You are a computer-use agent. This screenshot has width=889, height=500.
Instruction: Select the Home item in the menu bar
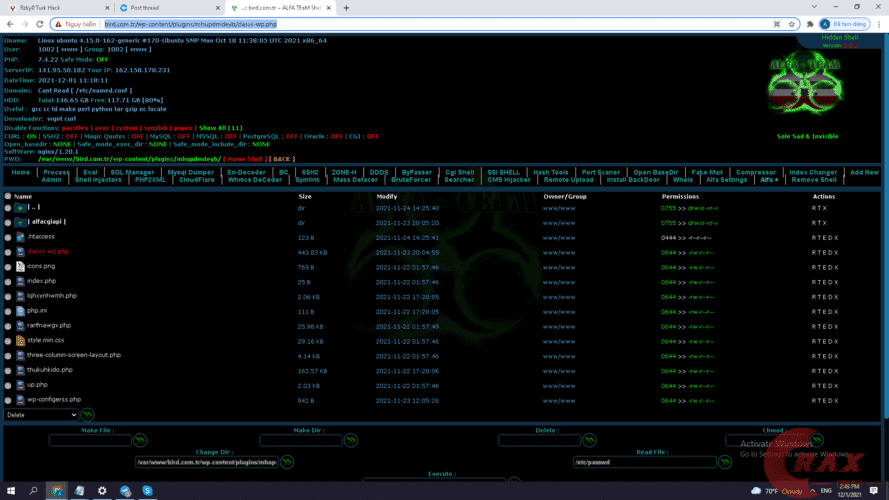click(x=20, y=172)
